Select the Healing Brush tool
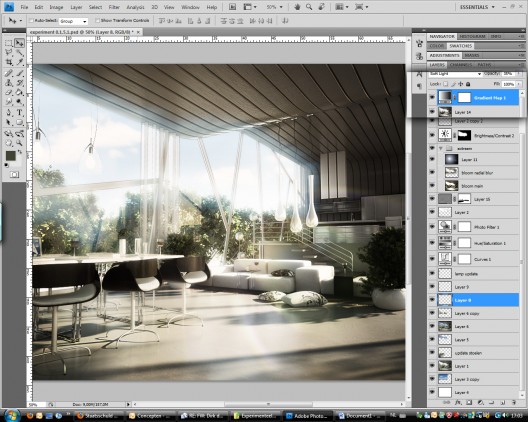The width and height of the screenshot is (528, 422). point(9,73)
